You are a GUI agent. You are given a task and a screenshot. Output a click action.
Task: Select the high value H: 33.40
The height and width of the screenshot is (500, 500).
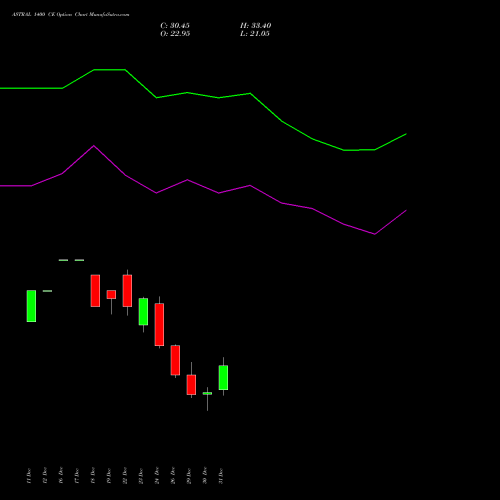pyautogui.click(x=255, y=26)
